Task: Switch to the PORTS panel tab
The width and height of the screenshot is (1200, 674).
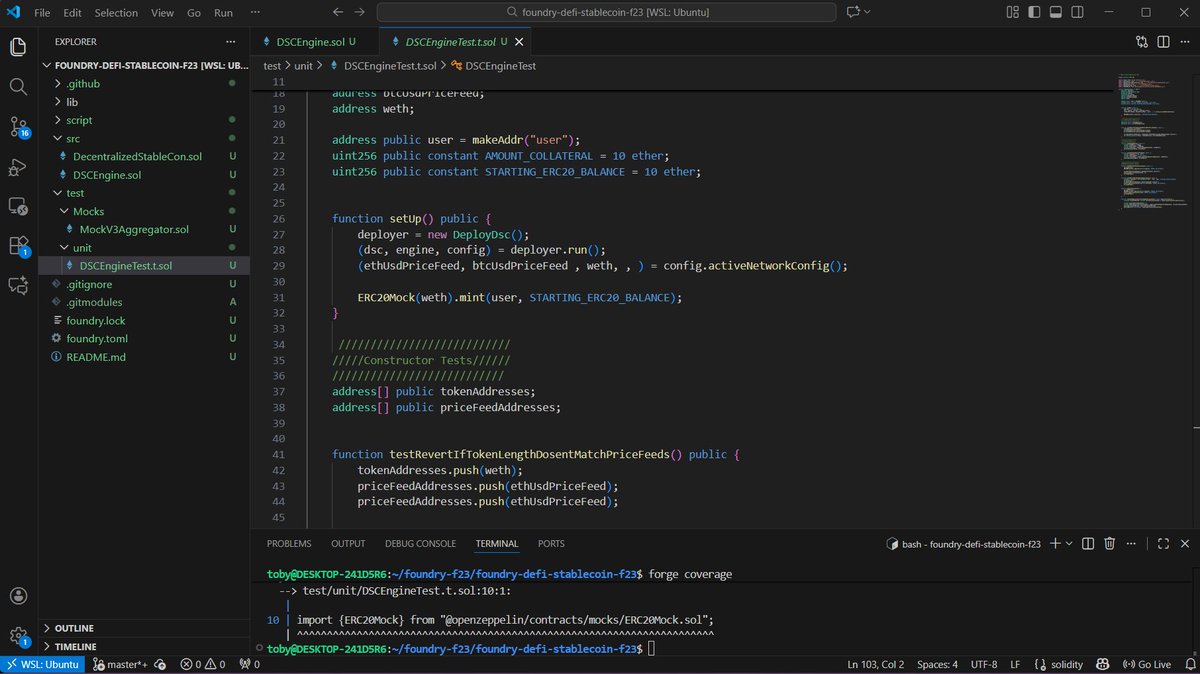Action: pyautogui.click(x=551, y=544)
